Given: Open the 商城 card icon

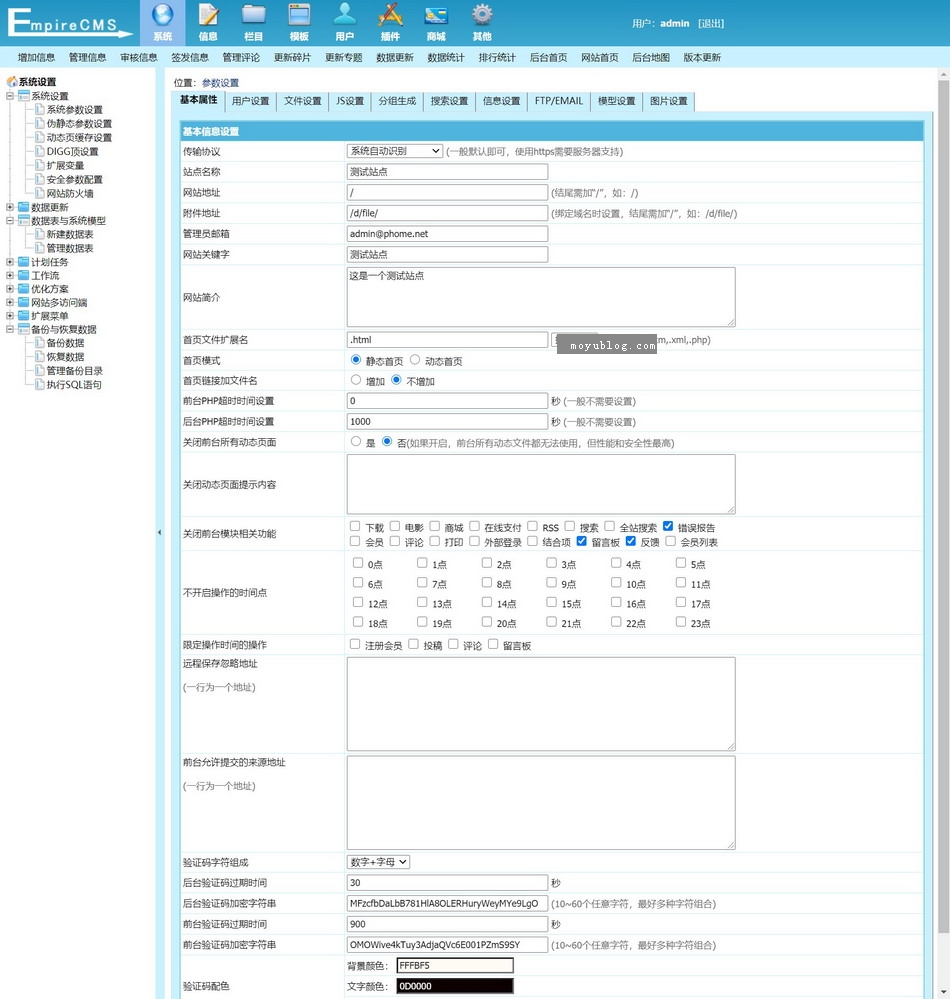Looking at the screenshot, I should 436,15.
